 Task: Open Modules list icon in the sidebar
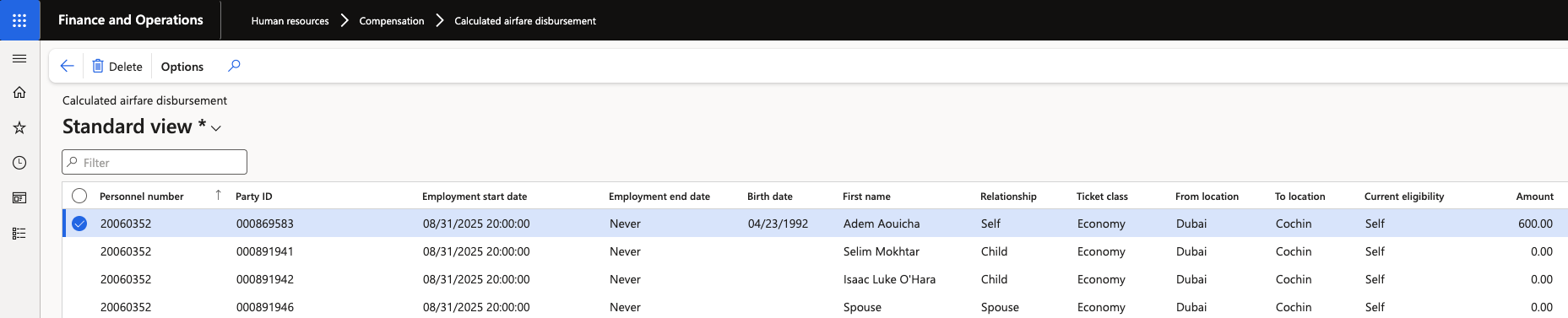(x=19, y=234)
